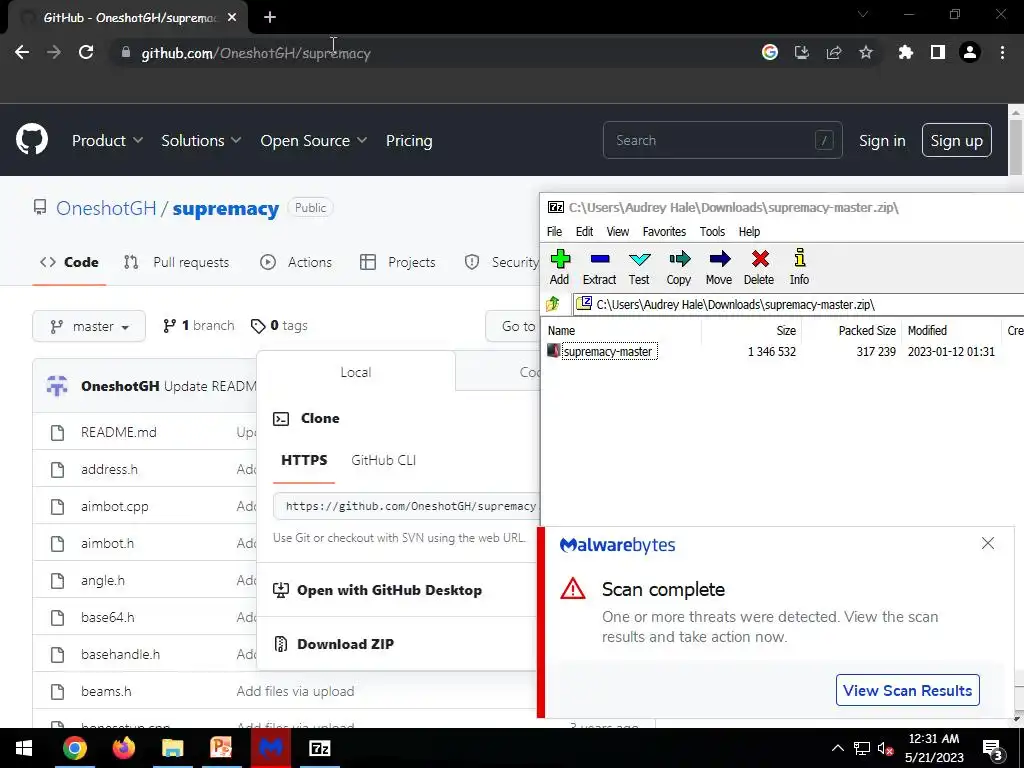Click the share page icon in address bar
This screenshot has height=768, width=1024.
[834, 52]
